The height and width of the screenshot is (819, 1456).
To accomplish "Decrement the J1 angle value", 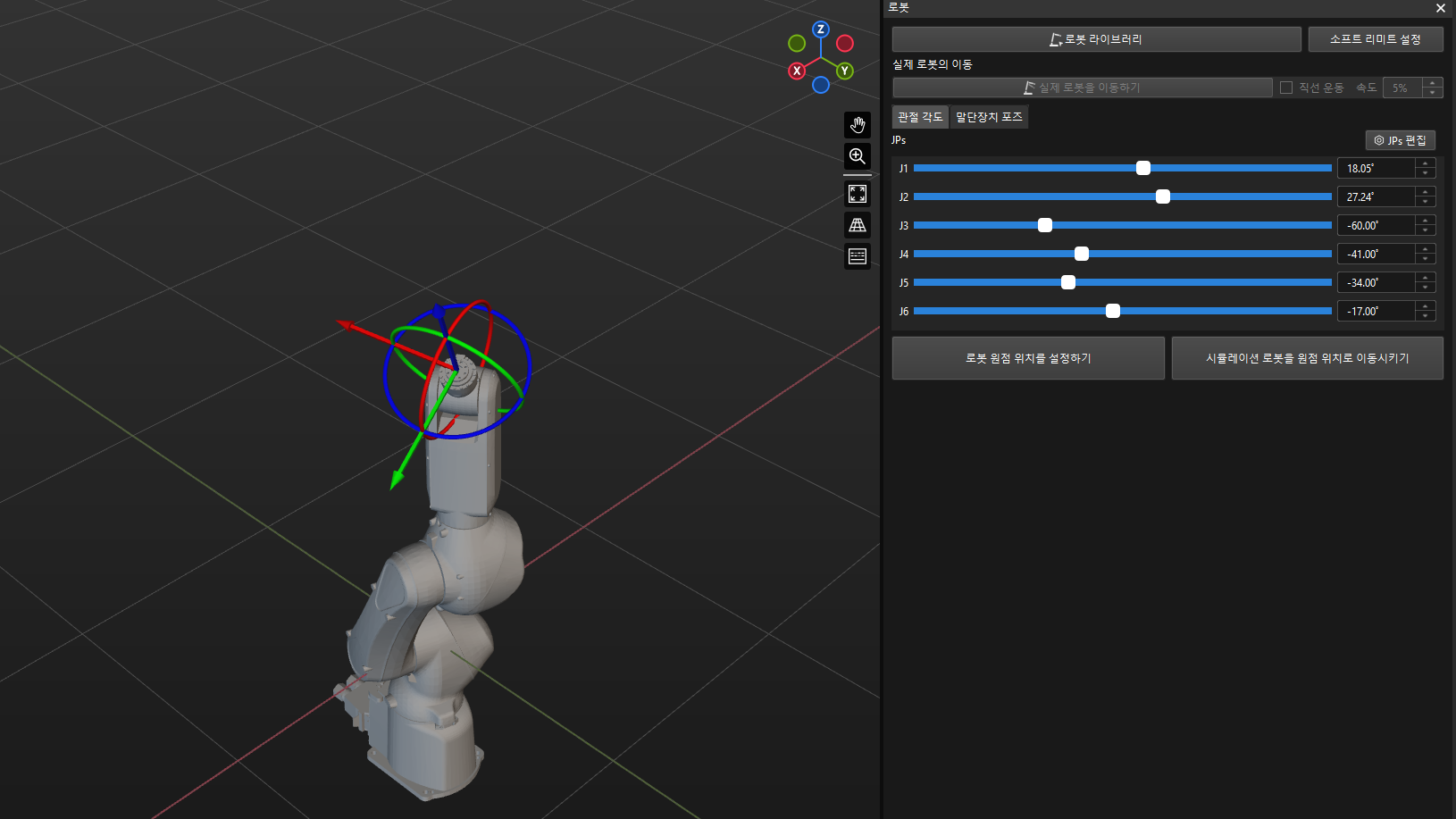I will pyautogui.click(x=1426, y=173).
